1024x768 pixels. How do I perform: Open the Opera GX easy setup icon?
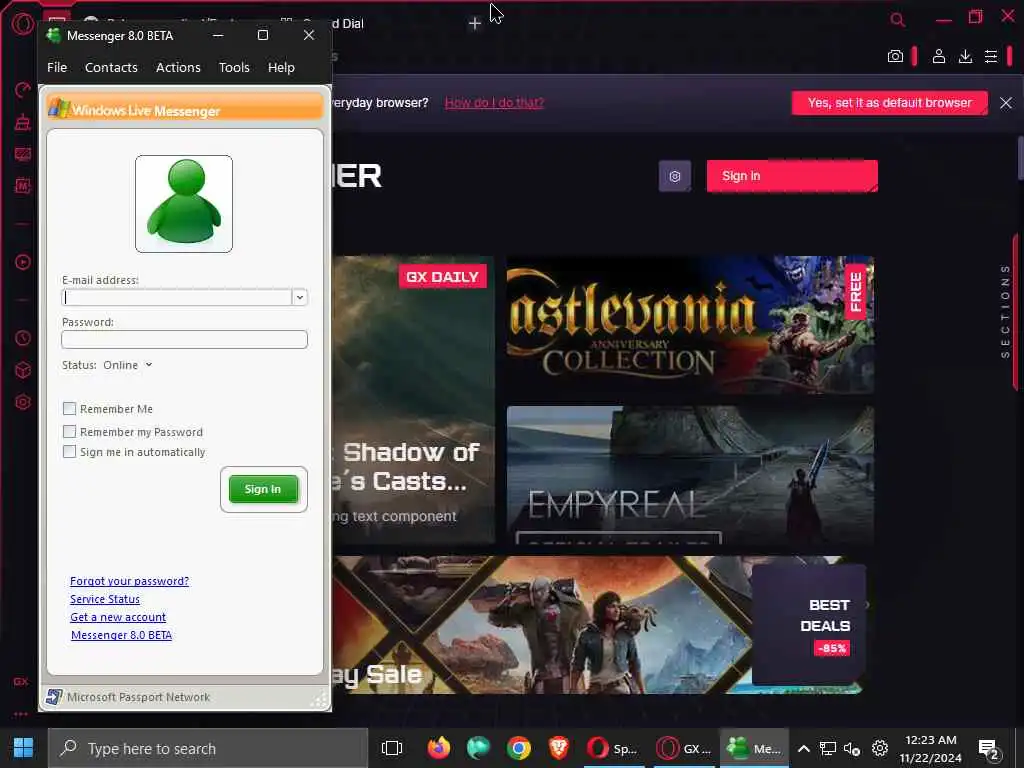click(x=991, y=57)
